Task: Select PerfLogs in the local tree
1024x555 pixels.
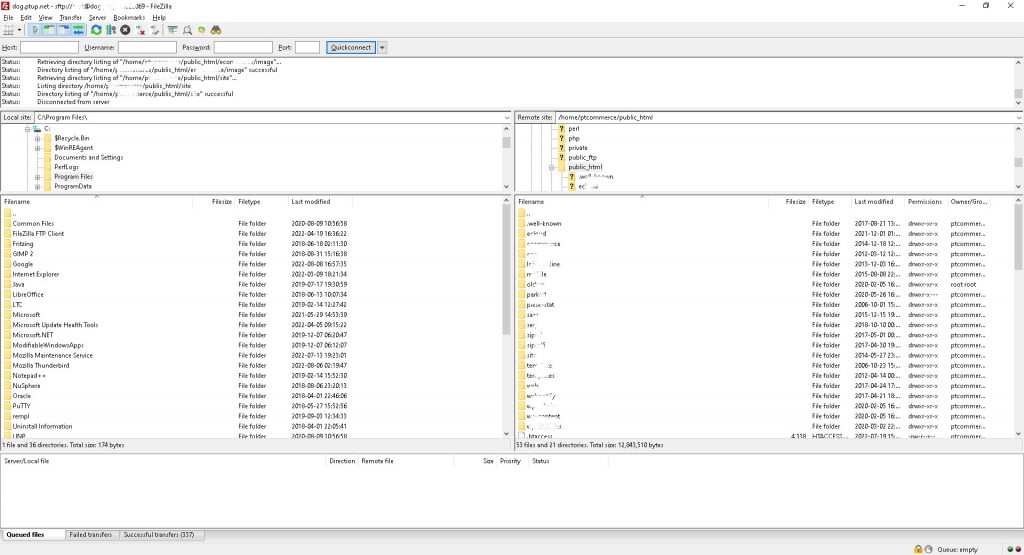Action: coord(66,167)
